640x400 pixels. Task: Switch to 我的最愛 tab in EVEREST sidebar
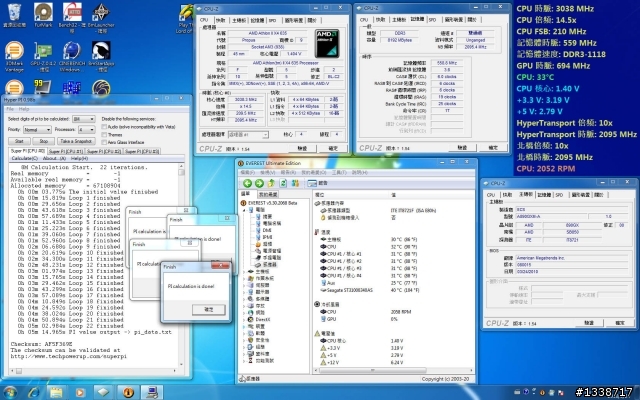point(268,195)
